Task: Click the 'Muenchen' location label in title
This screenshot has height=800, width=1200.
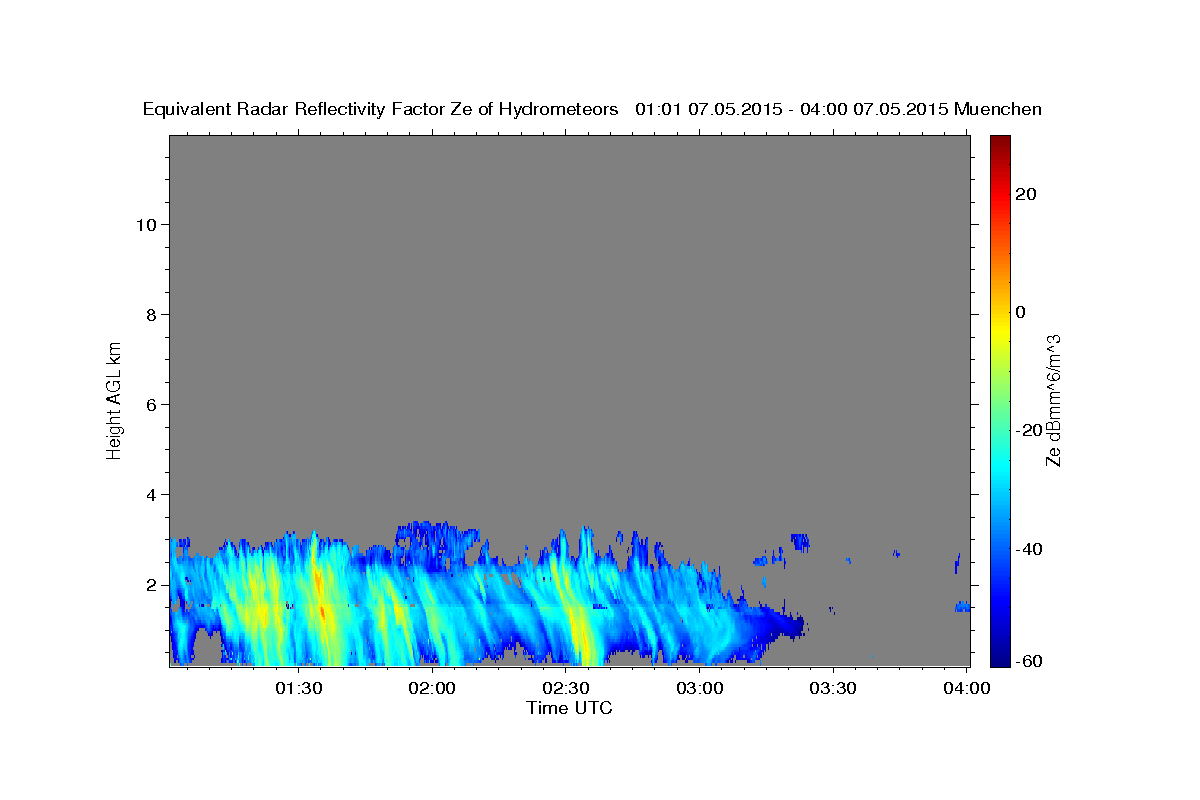Action: pos(998,110)
